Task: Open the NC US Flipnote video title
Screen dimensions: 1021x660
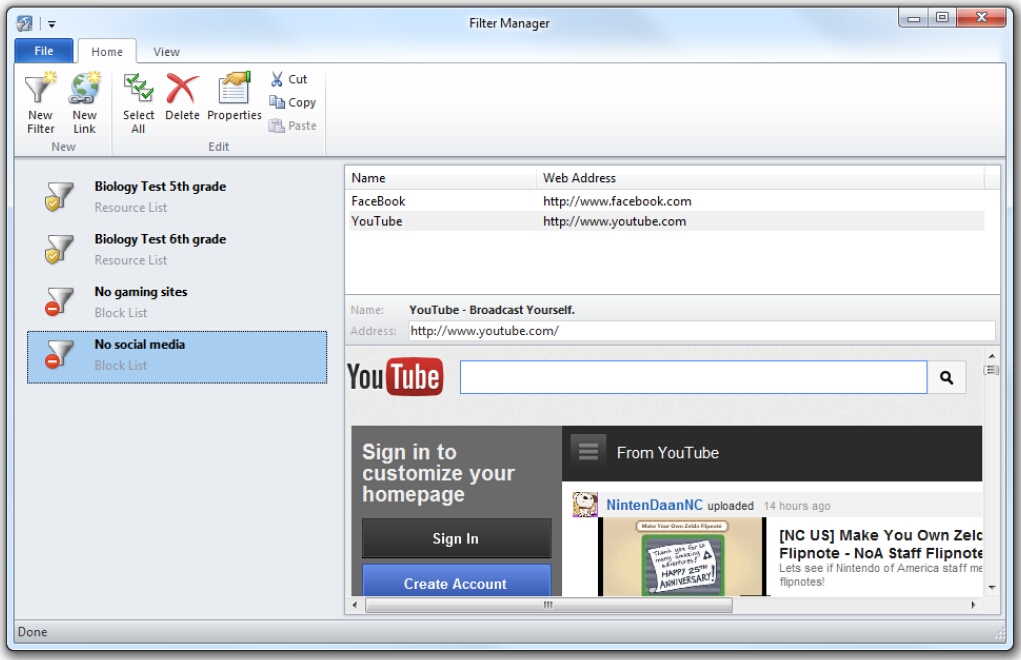Action: click(x=880, y=544)
